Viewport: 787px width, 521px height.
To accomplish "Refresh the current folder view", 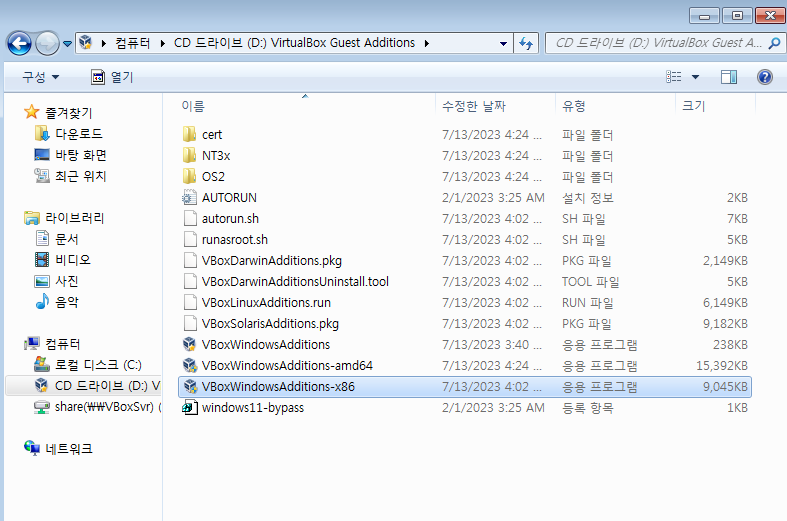I will 526,44.
